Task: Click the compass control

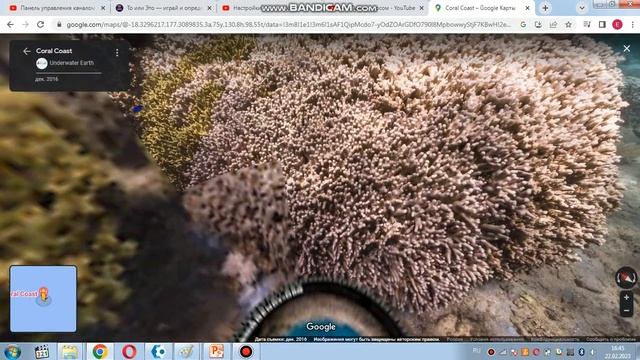Action: (x=626, y=278)
